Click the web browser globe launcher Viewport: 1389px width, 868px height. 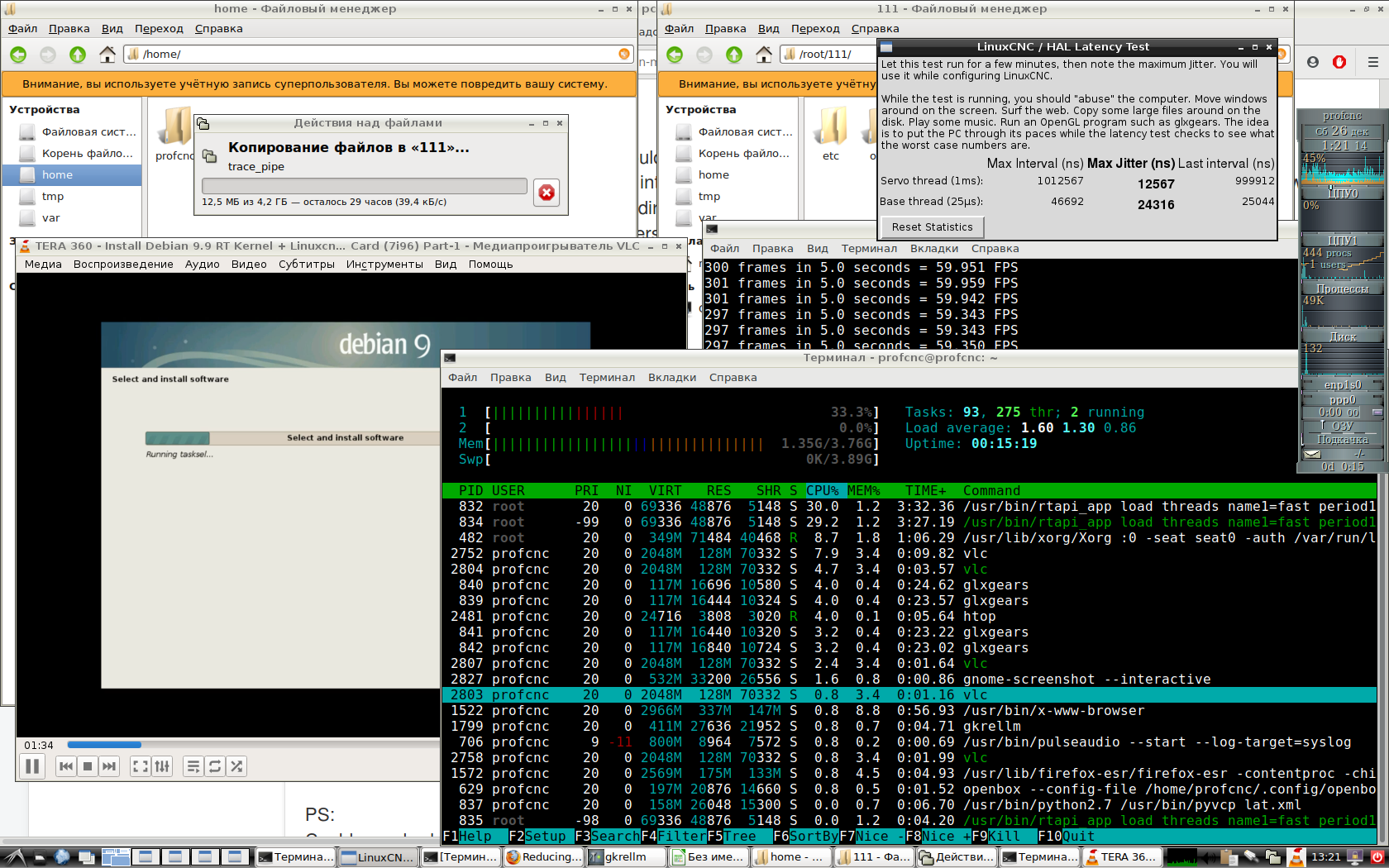(x=62, y=857)
